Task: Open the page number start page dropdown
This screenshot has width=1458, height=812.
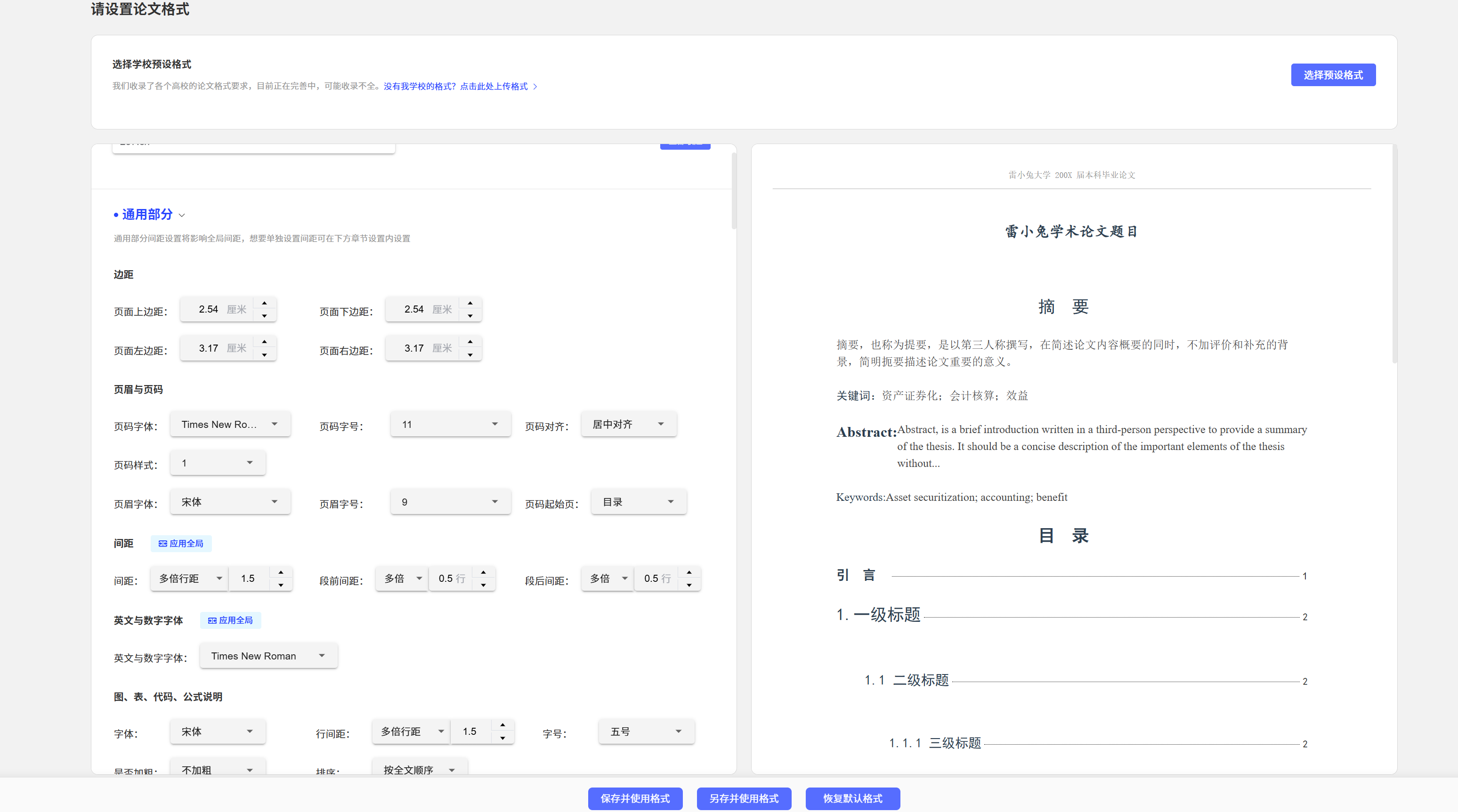Action: [638, 502]
